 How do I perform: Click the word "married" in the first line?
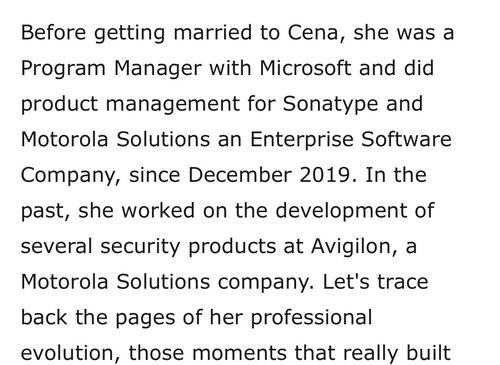(213, 33)
